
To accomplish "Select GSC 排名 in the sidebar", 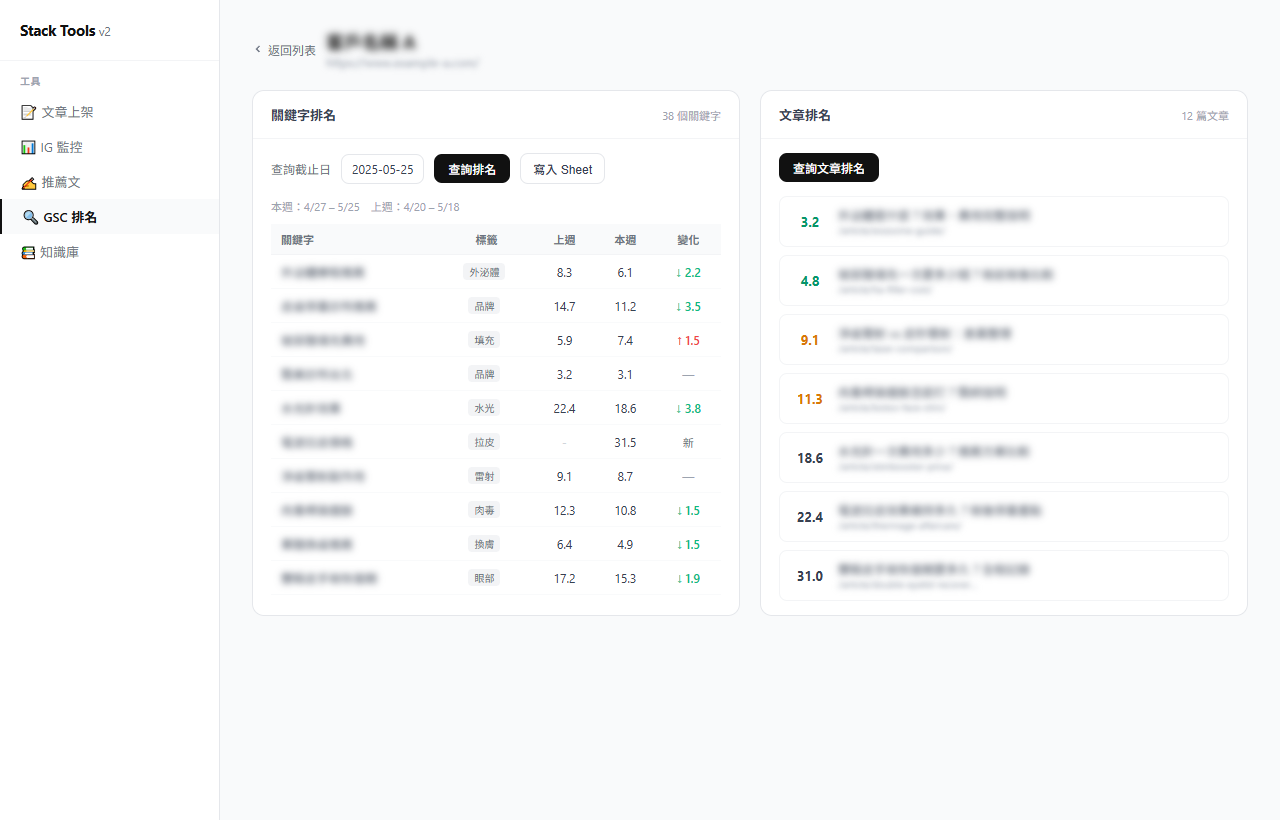I will point(109,217).
